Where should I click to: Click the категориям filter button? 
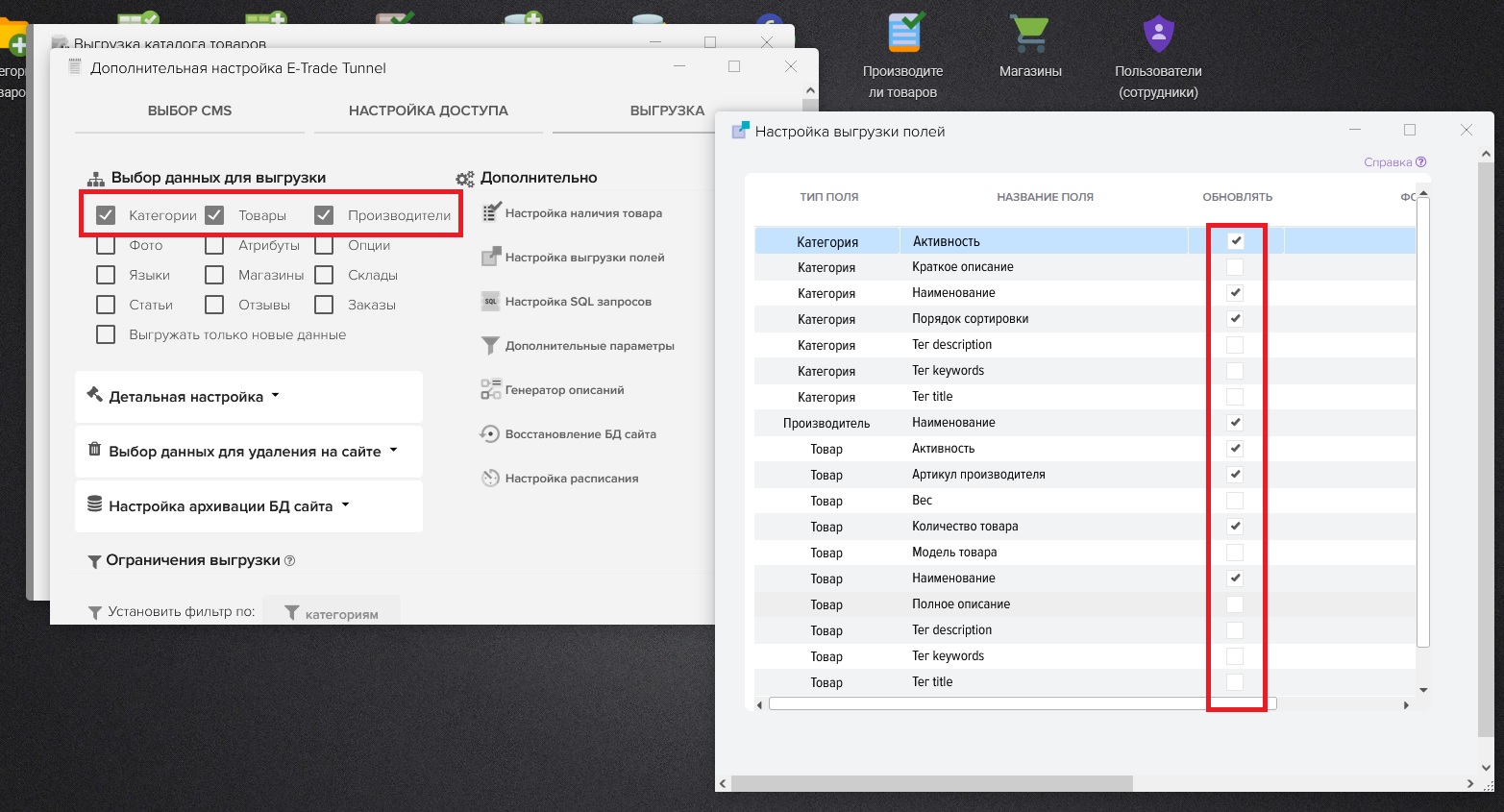point(332,611)
